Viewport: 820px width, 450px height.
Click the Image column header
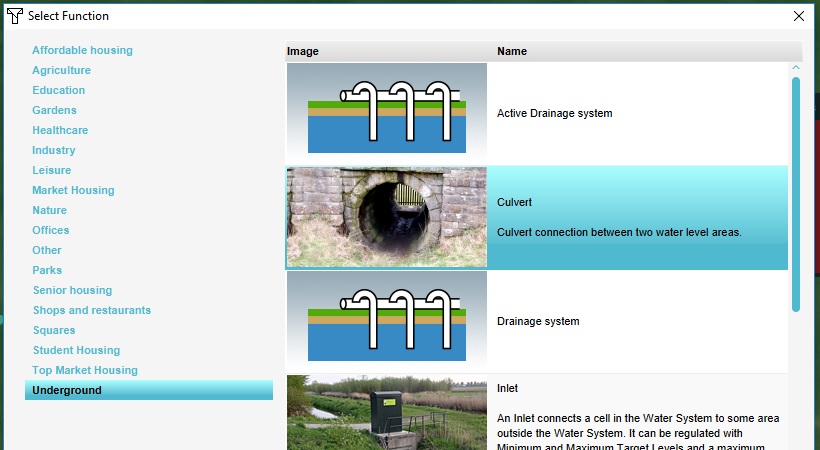click(x=303, y=51)
